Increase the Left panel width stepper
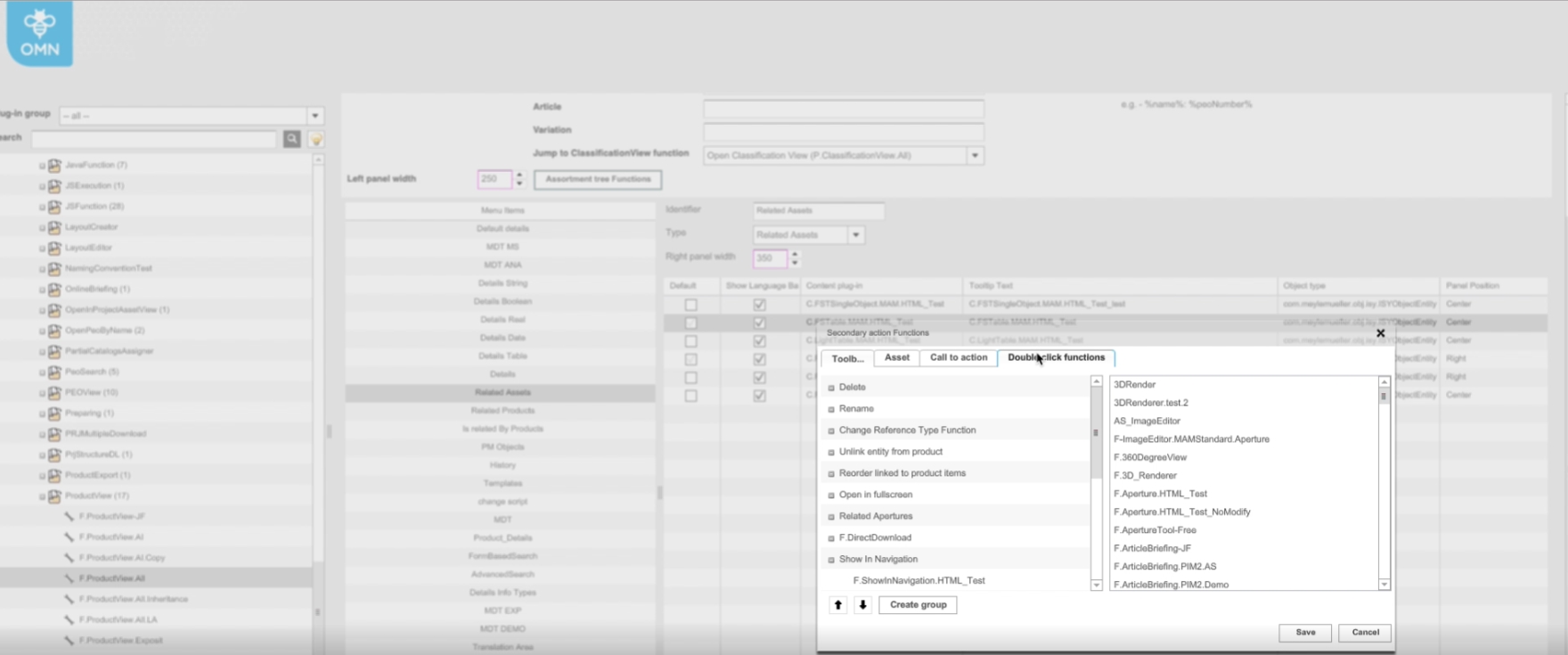1568x655 pixels. click(519, 175)
